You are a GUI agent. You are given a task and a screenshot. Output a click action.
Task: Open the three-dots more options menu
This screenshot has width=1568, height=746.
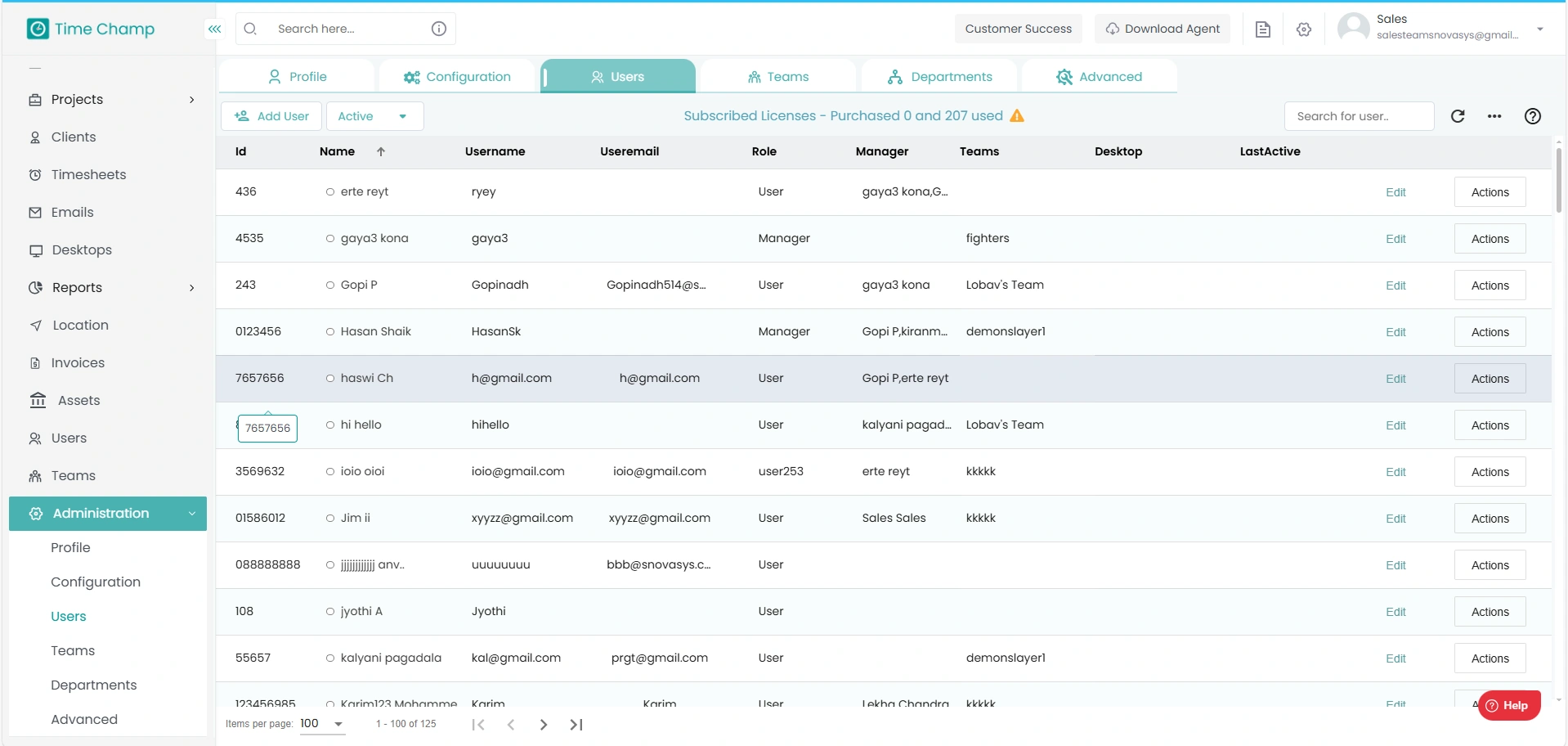pos(1494,116)
